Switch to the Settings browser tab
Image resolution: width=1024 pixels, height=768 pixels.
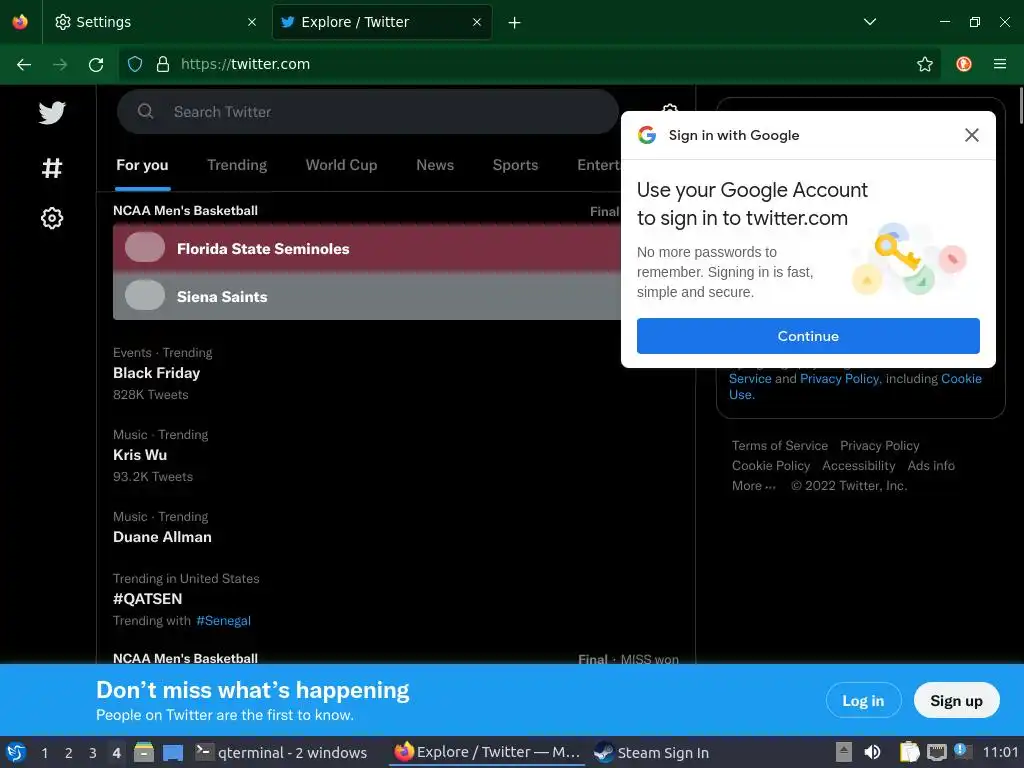click(x=155, y=22)
